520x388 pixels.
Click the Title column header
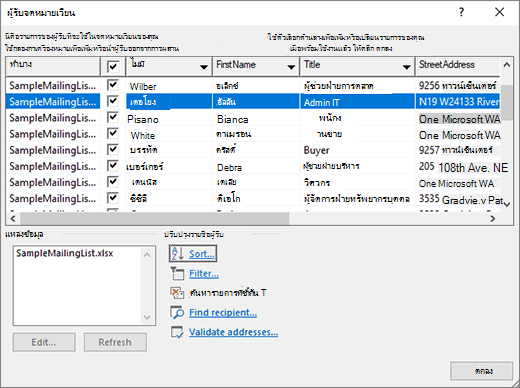pyautogui.click(x=357, y=66)
